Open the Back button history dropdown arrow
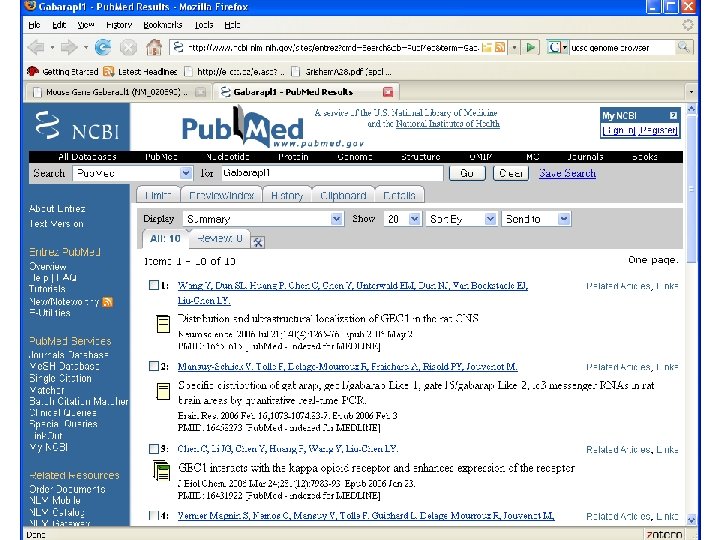Viewport: 720px width, 540px height. pyautogui.click(x=52, y=47)
